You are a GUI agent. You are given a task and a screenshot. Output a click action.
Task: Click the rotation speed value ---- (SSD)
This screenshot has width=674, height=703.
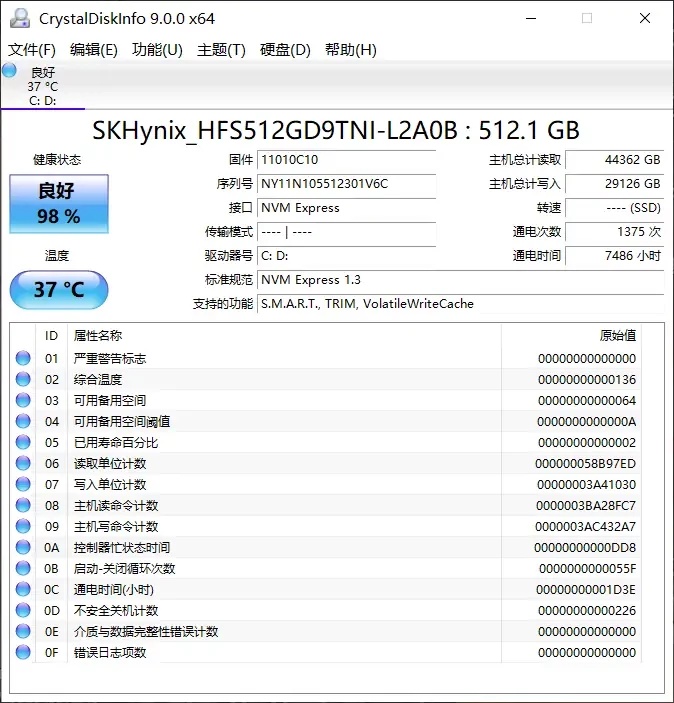pyautogui.click(x=614, y=208)
